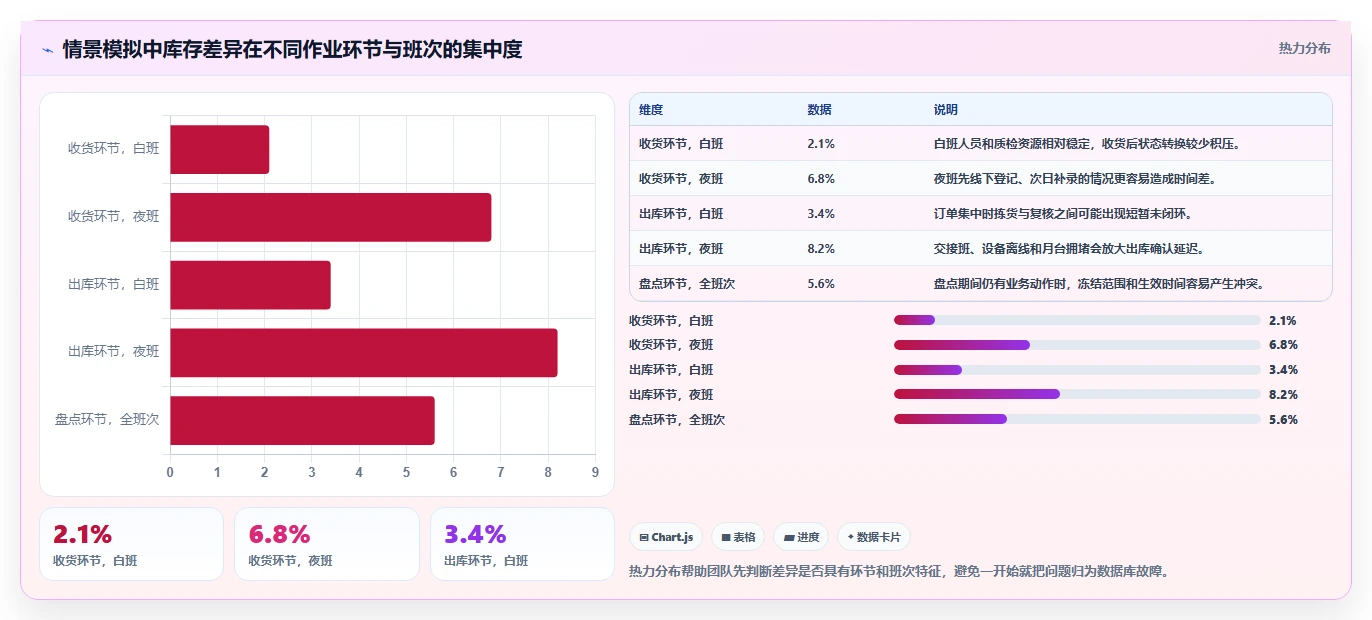Image resolution: width=1372 pixels, height=620 pixels.
Task: Select table row cell 出库环节，夜班
Action: pyautogui.click(x=681, y=249)
